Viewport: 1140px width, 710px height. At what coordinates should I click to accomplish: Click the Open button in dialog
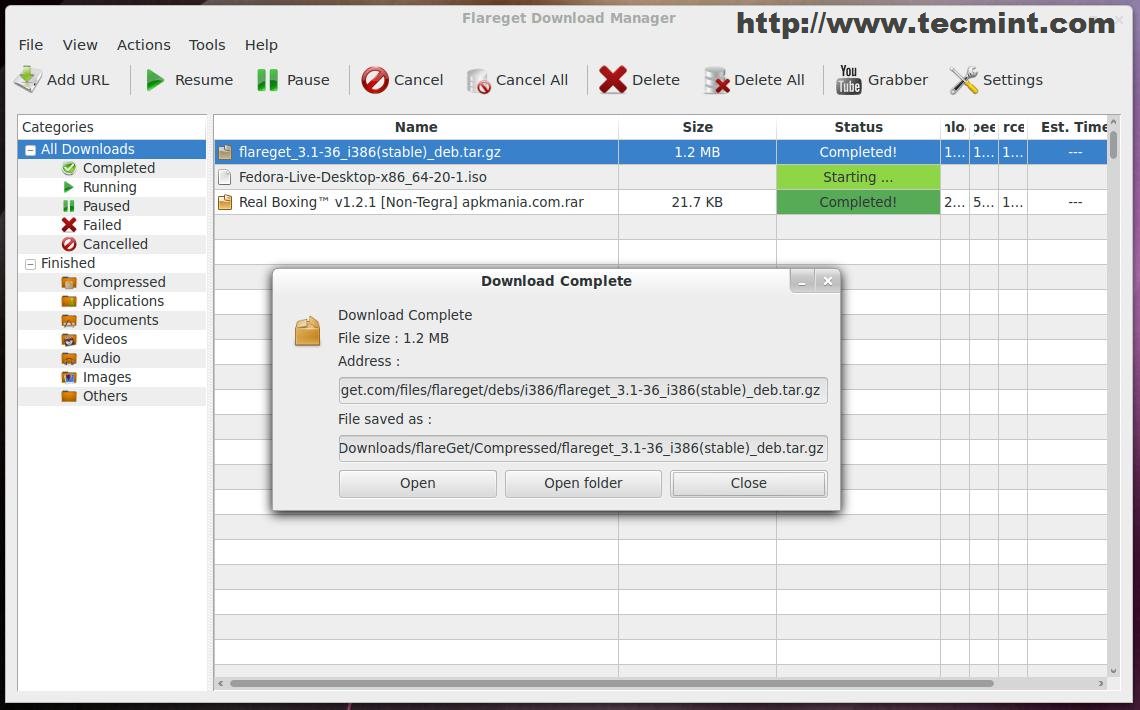(x=418, y=483)
